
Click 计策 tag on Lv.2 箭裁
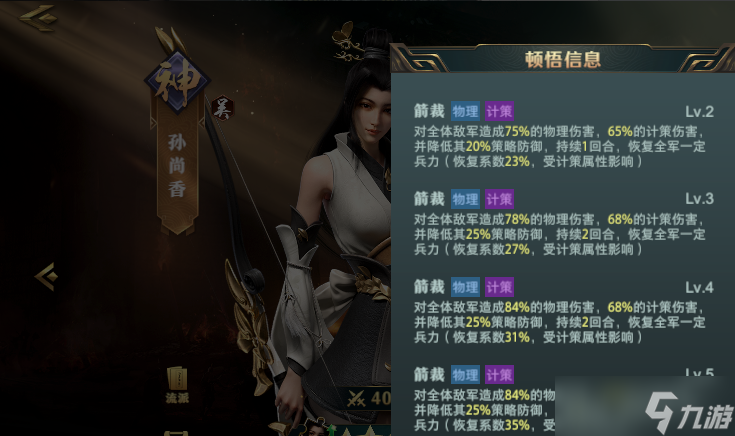(x=499, y=111)
